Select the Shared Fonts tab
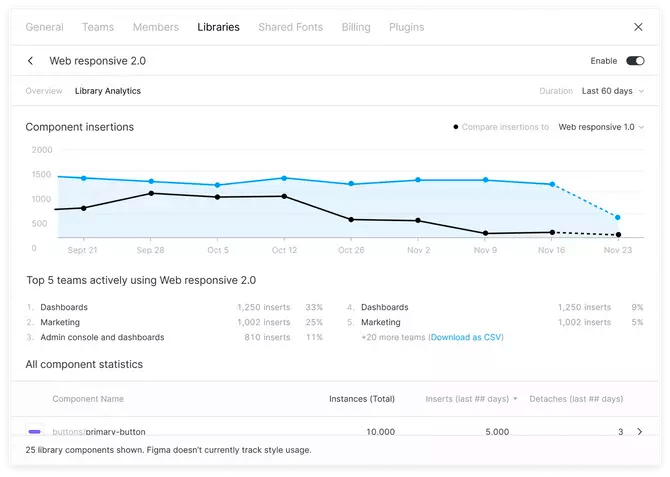Viewport: 670px width, 477px height. [x=290, y=27]
